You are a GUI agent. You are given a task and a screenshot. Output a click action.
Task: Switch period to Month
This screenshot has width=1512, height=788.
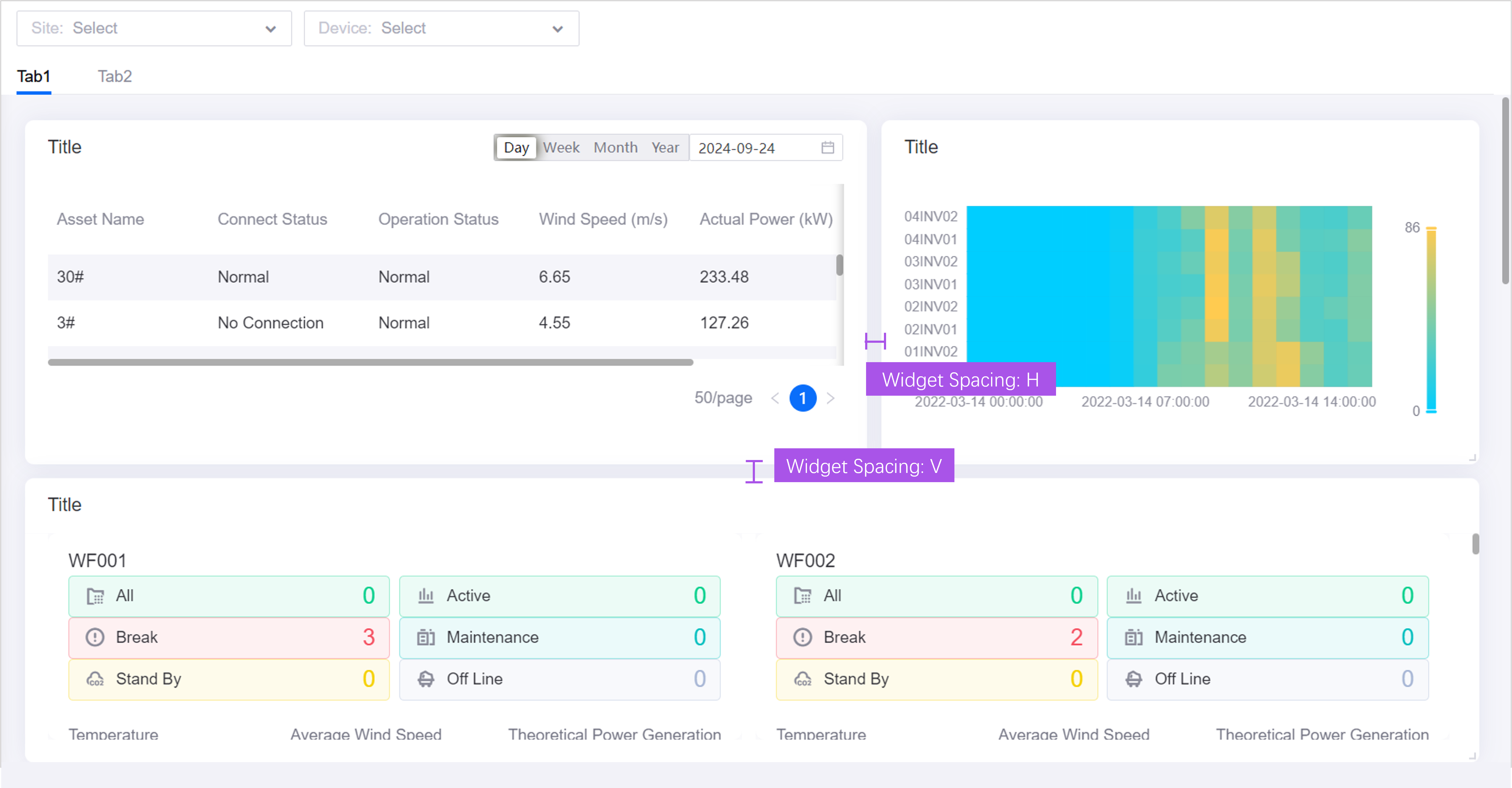pos(615,148)
